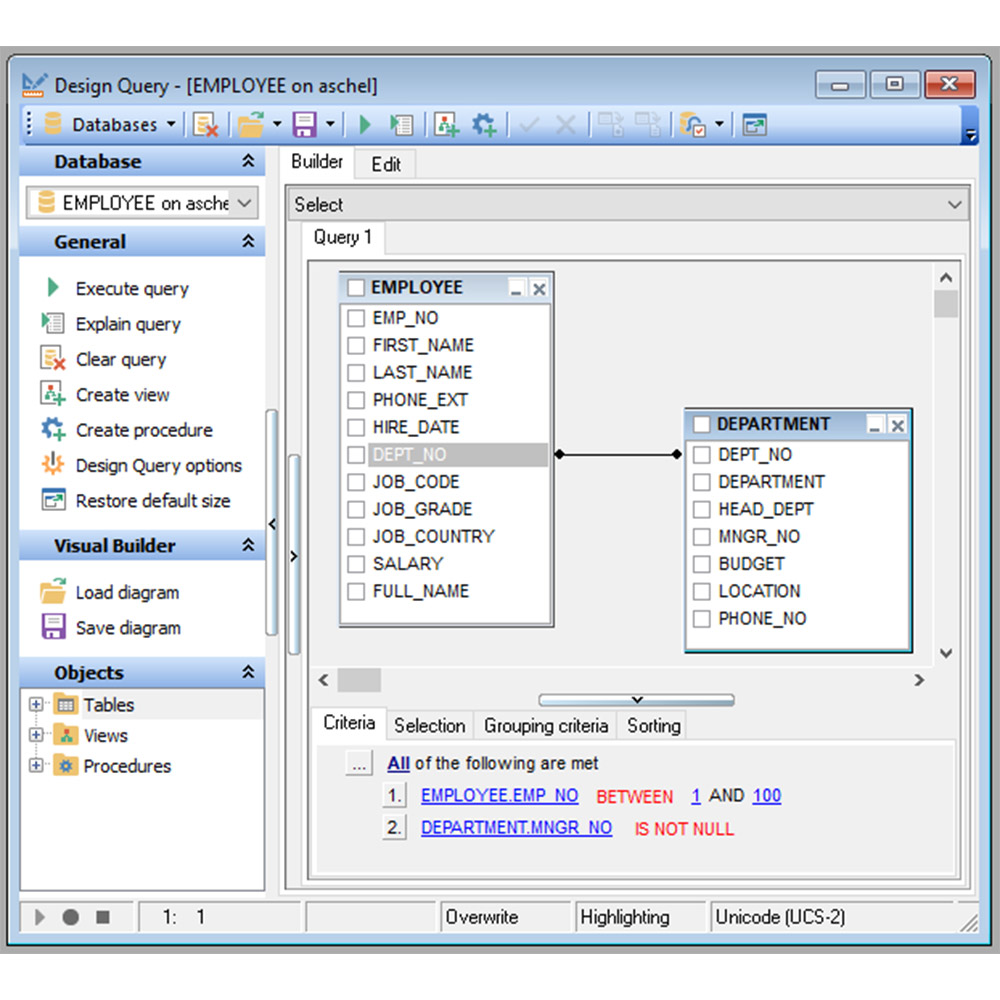Open the Grouping criteria tab
This screenshot has height=1000, width=1000.
pos(546,726)
